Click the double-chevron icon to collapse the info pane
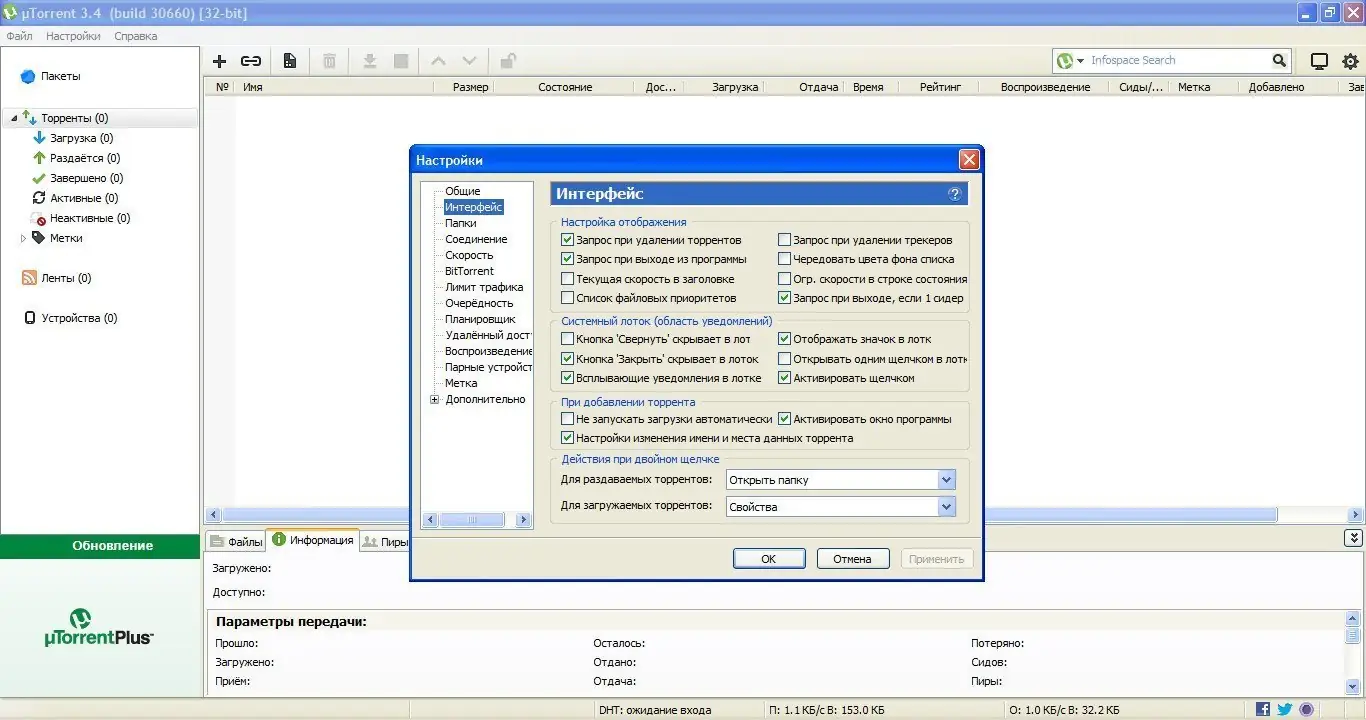The width and height of the screenshot is (1366, 720). coord(1354,538)
